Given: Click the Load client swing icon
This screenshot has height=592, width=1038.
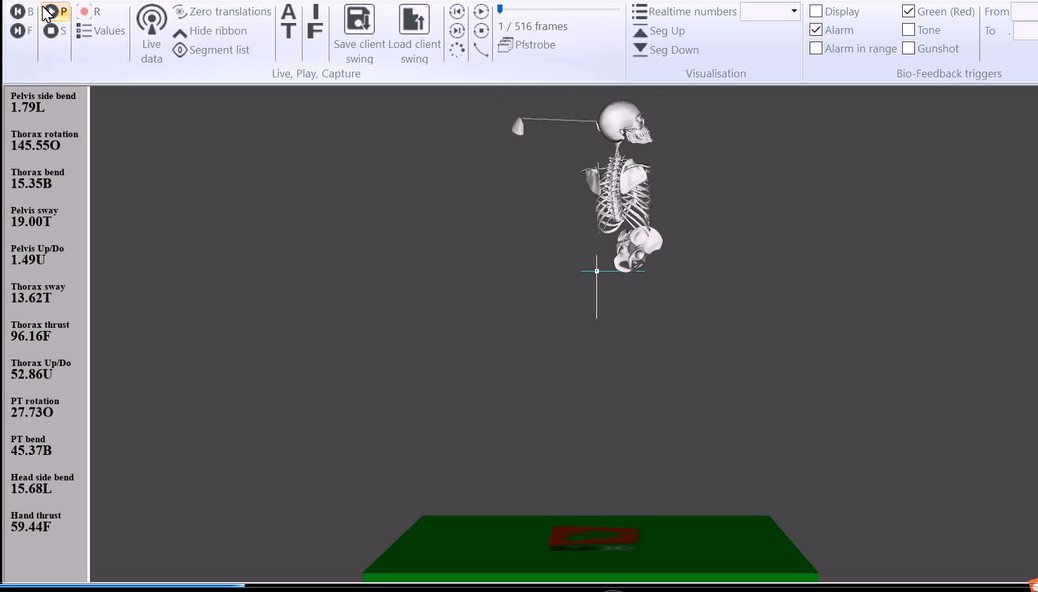Looking at the screenshot, I should point(414,21).
